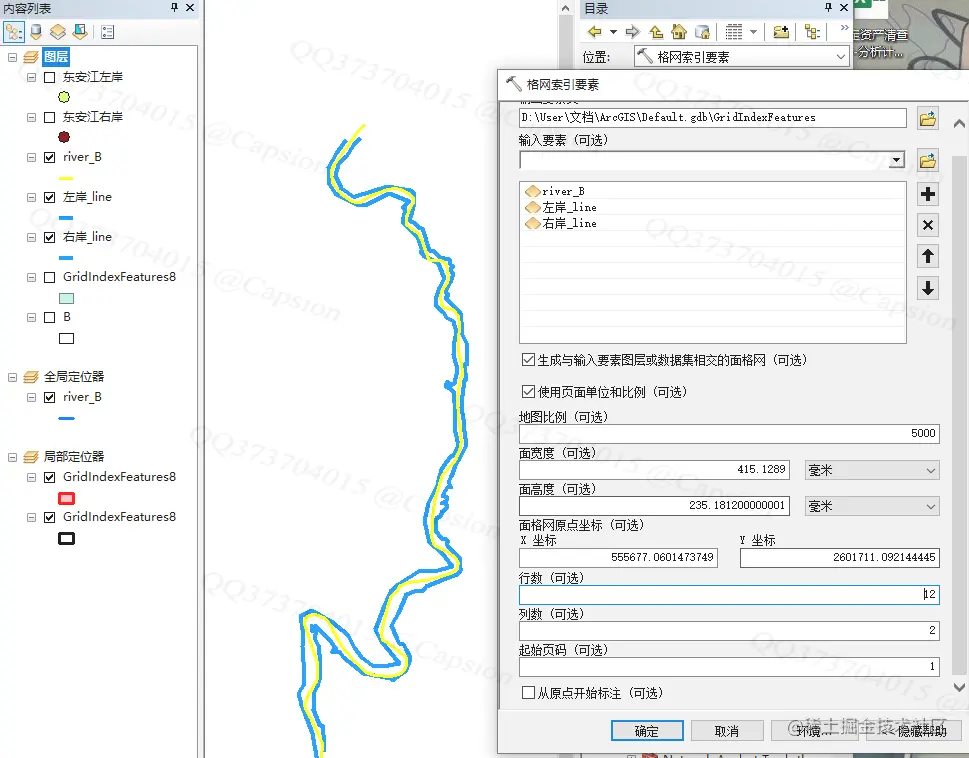Open the 位置 location dropdown
This screenshot has width=969, height=758.
pos(840,57)
